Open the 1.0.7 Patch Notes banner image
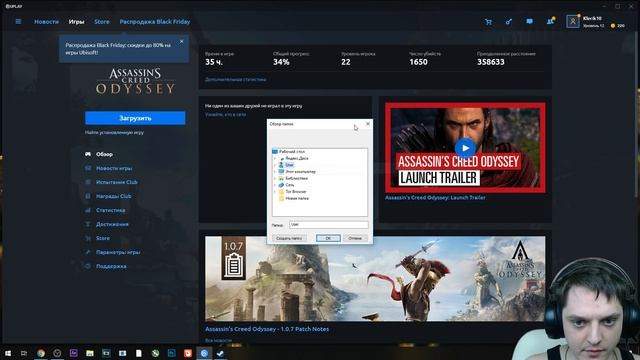This screenshot has height=360, width=640. [x=375, y=278]
